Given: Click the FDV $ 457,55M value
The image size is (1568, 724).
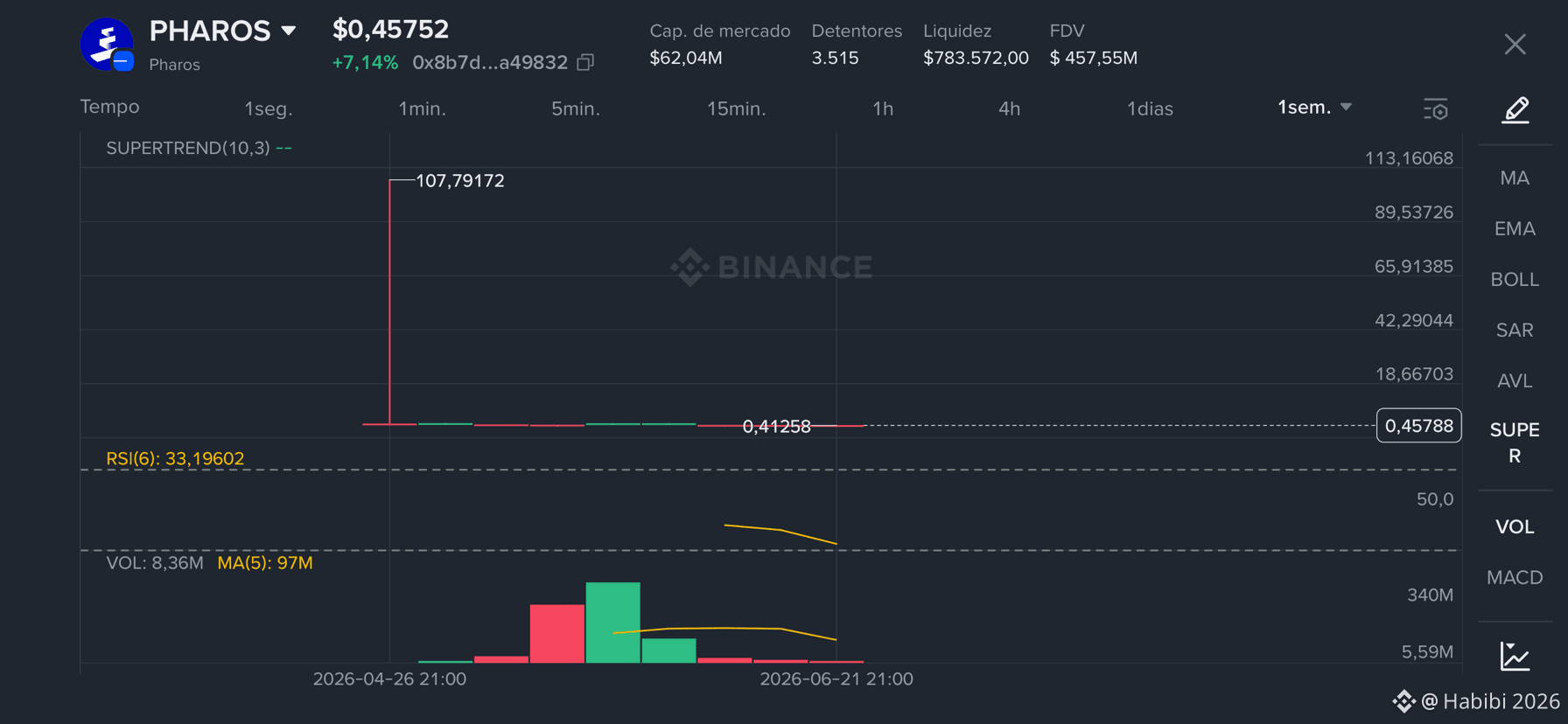Looking at the screenshot, I should pyautogui.click(x=1094, y=59).
